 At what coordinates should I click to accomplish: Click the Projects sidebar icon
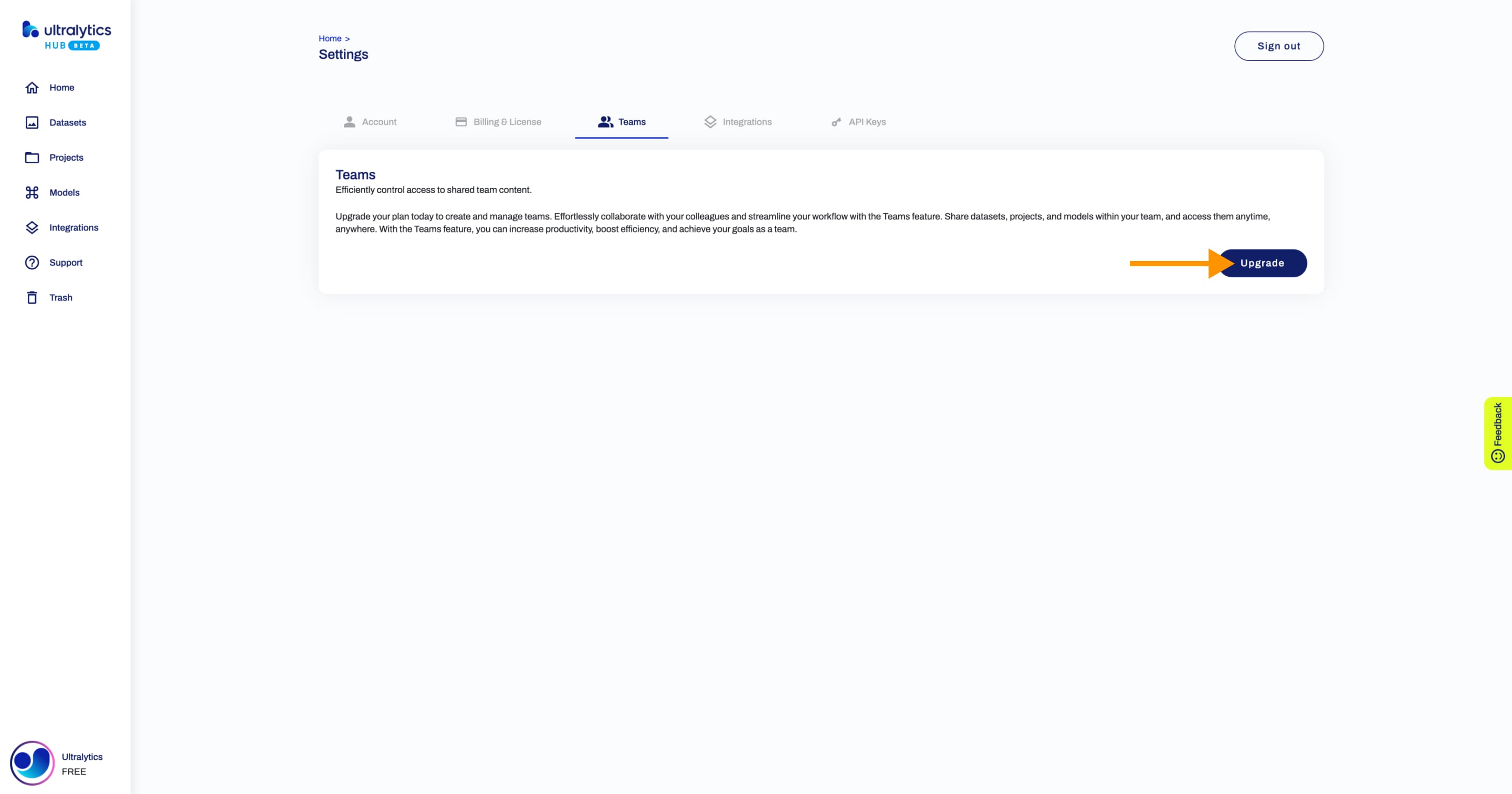coord(33,158)
